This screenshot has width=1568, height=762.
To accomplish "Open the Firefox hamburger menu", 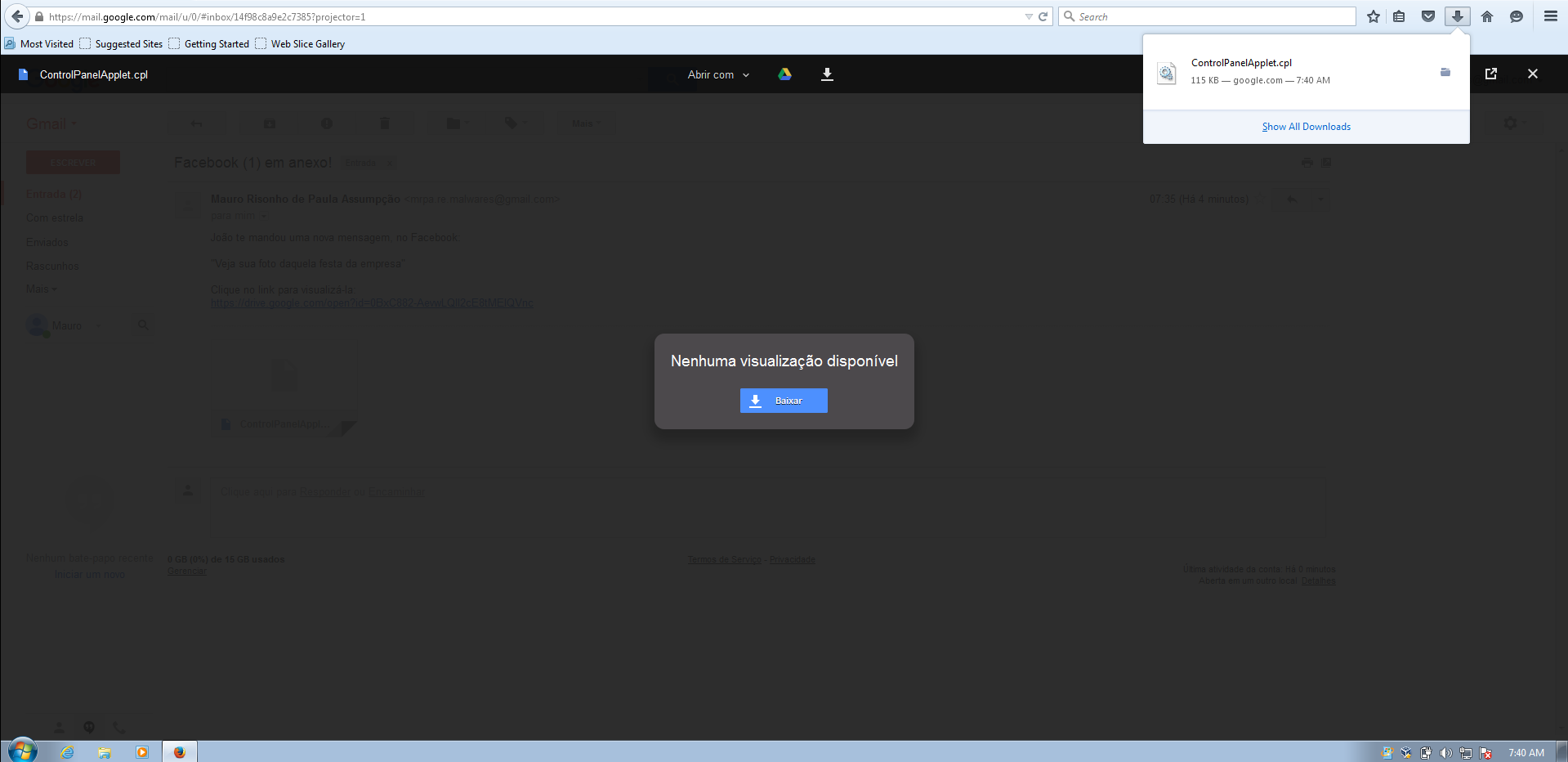I will (1550, 16).
